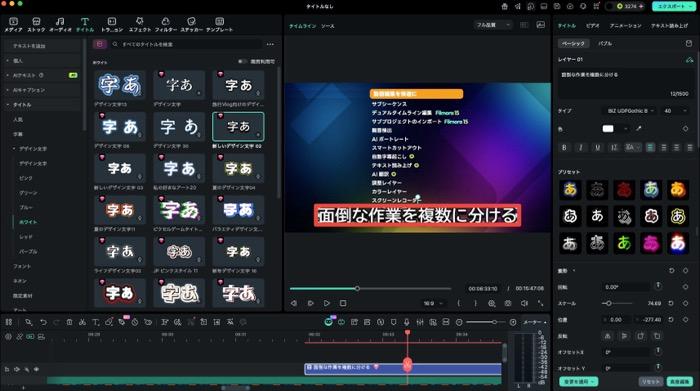Click the flip horizontal icon in 反転 row

[x=608, y=336]
